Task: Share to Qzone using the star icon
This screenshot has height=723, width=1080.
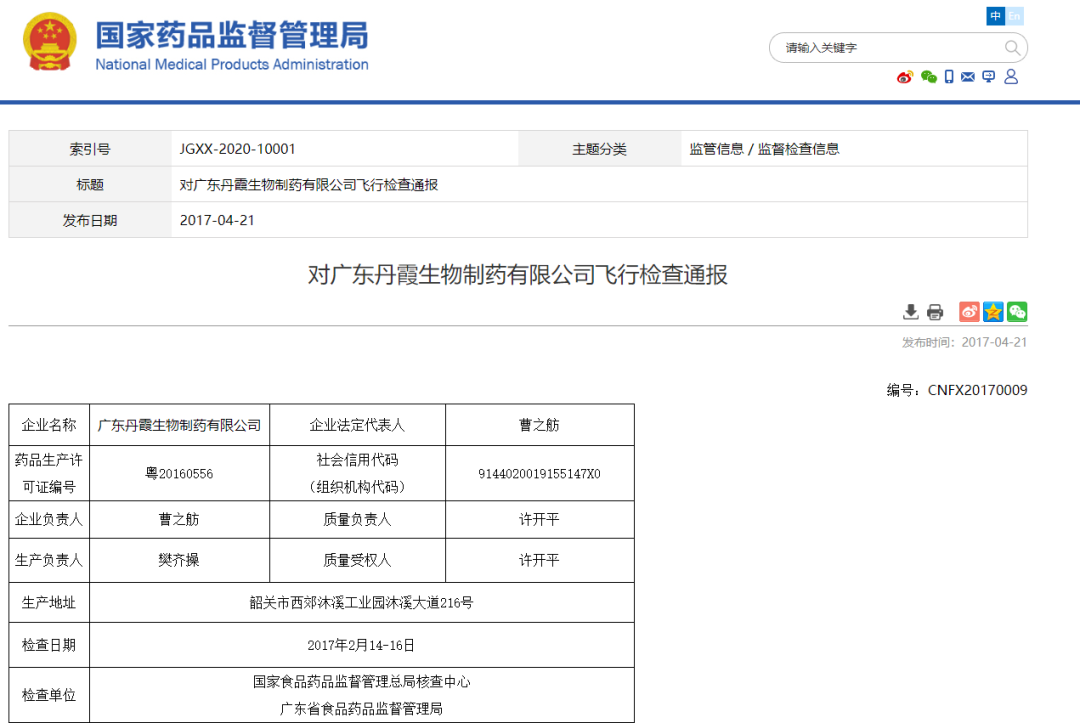Action: click(993, 311)
